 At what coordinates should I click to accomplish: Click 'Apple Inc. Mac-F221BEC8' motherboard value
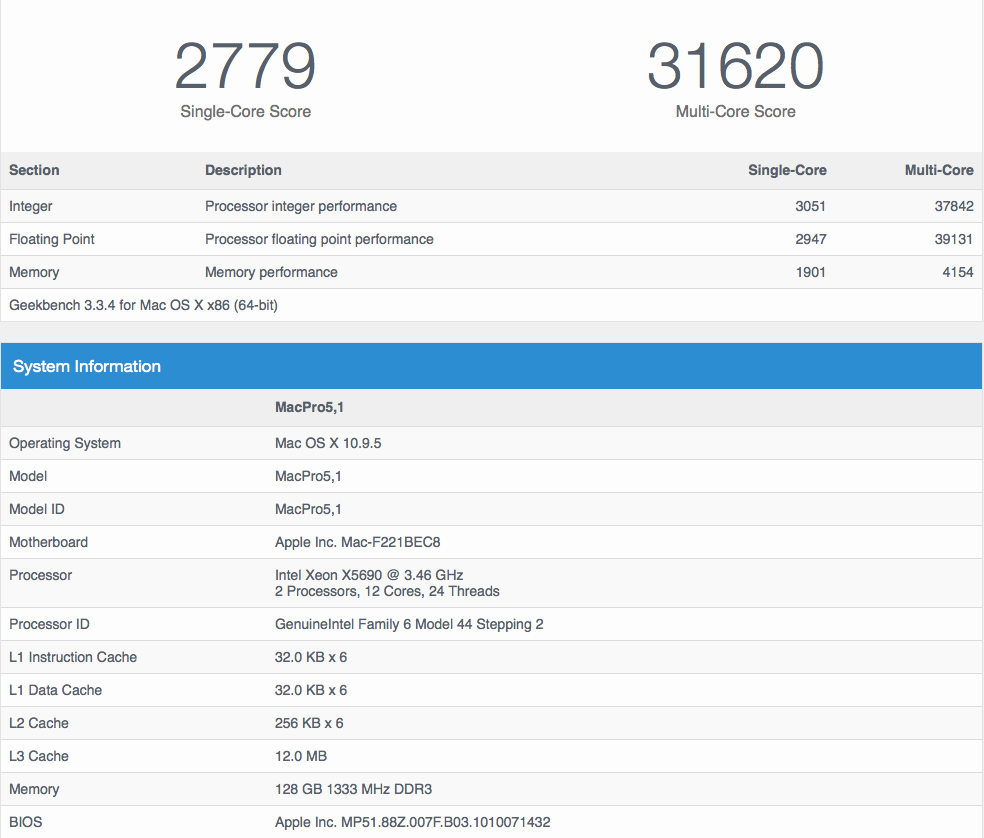click(357, 542)
